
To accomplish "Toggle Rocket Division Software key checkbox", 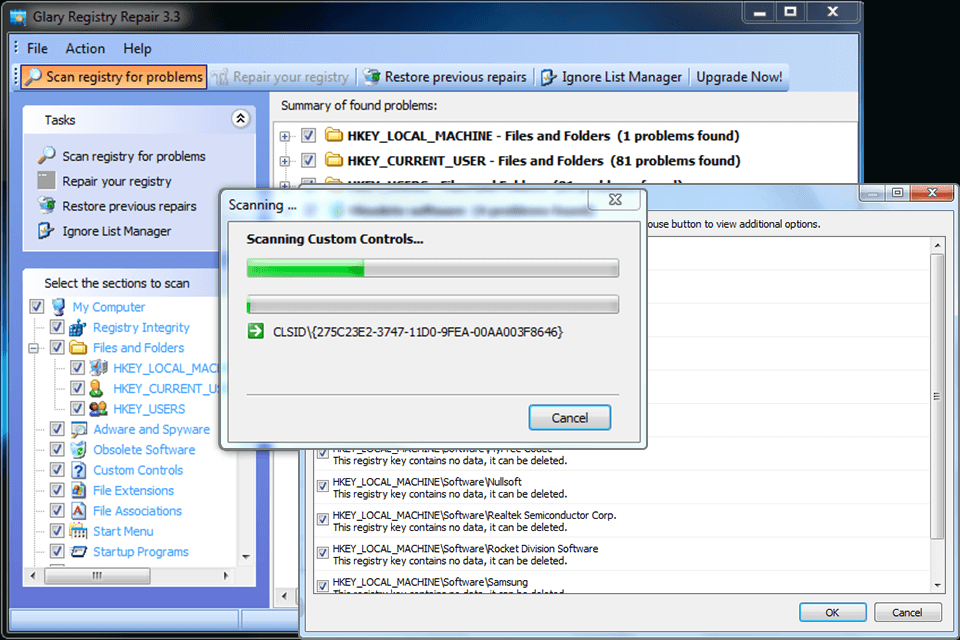I will (x=322, y=553).
